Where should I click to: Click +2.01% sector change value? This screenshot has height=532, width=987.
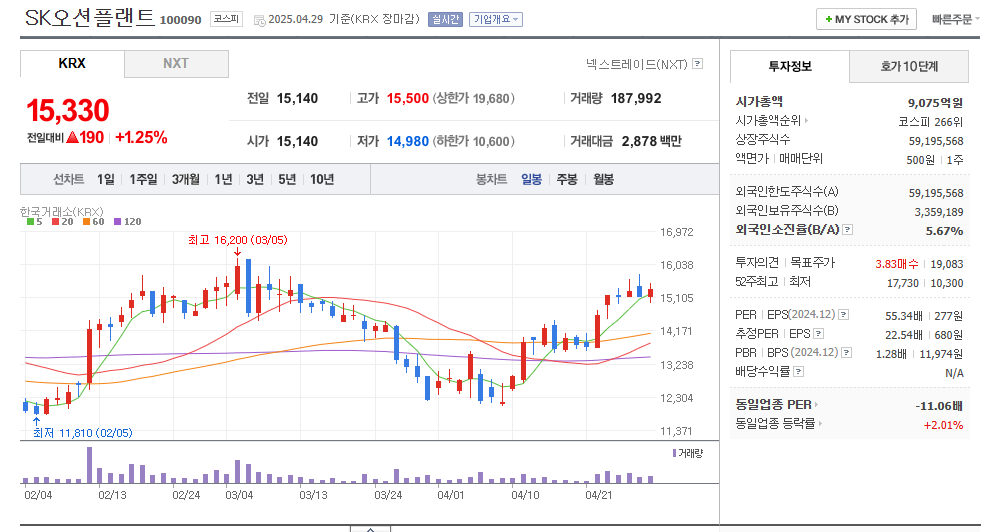point(943,425)
